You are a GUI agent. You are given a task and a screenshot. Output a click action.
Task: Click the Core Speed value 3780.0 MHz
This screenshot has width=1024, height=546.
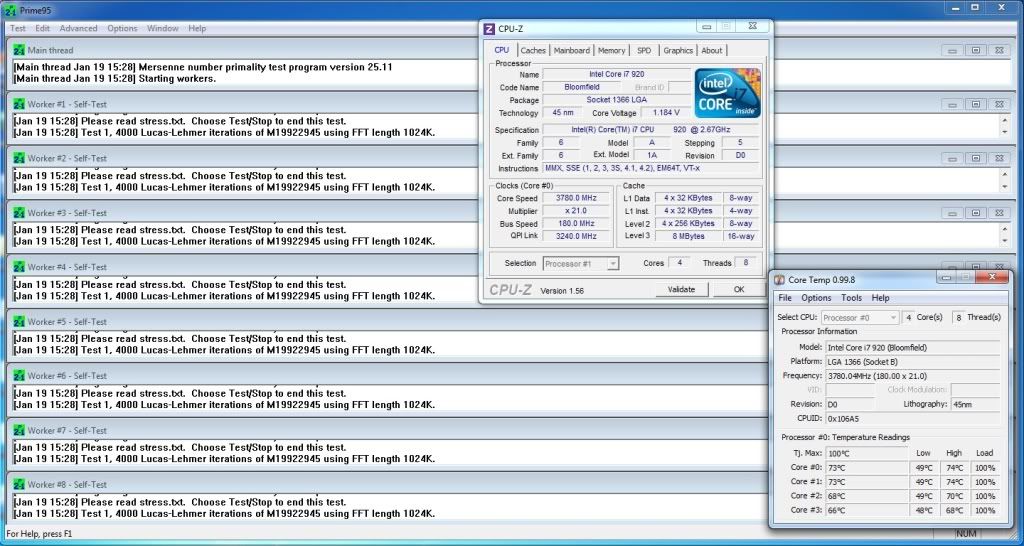pos(577,198)
